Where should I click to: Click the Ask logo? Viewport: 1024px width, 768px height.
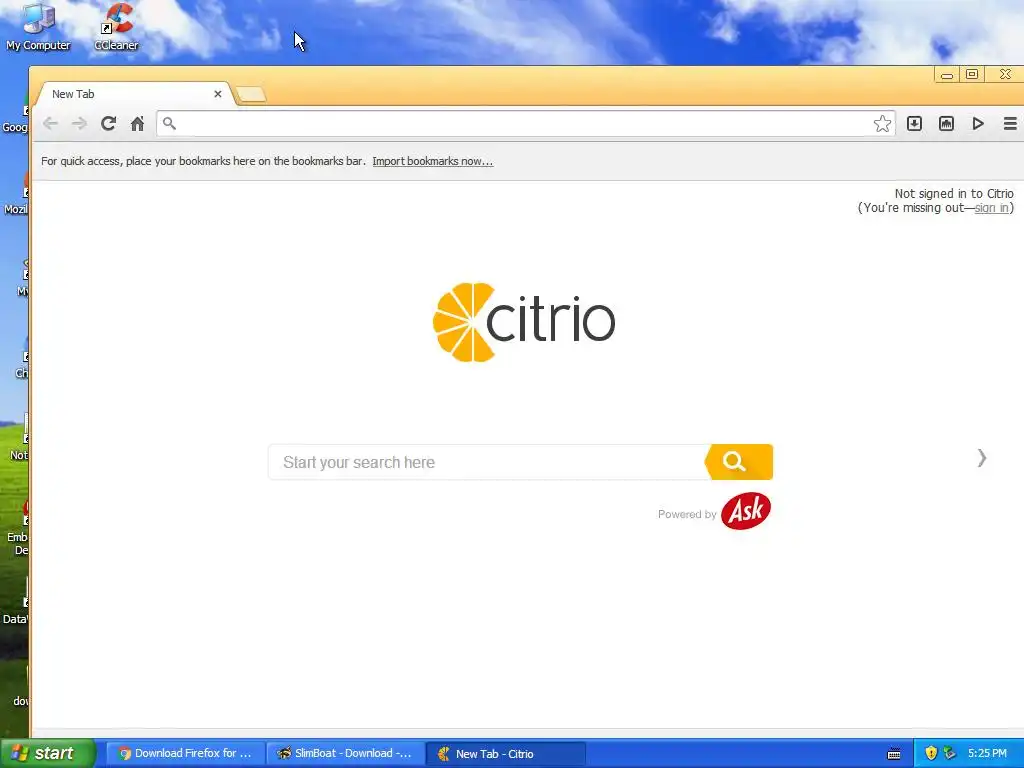click(x=746, y=511)
